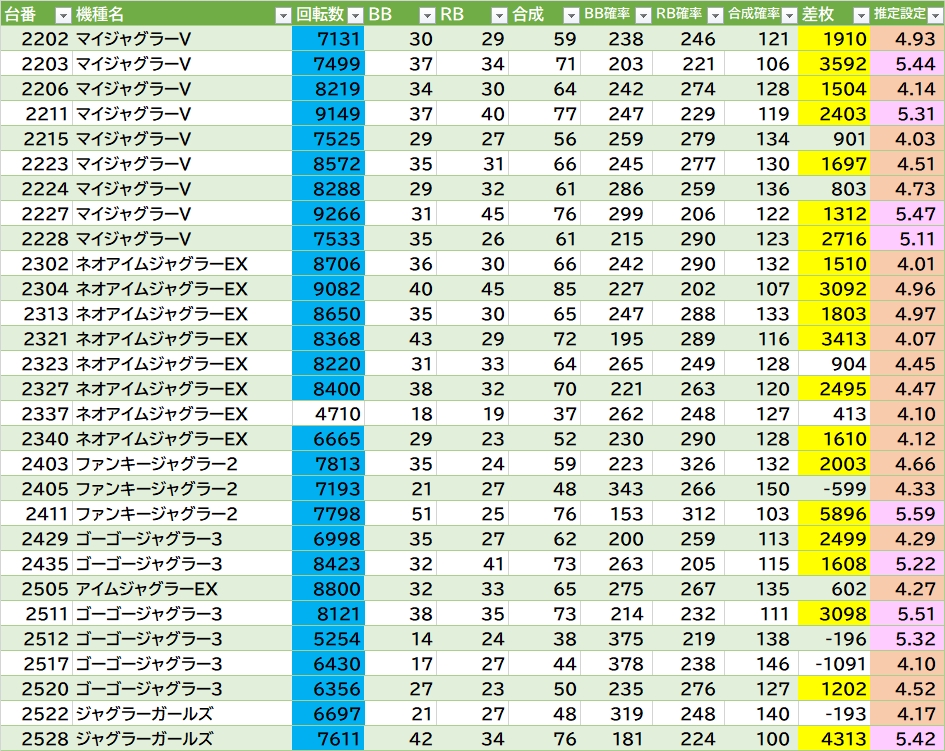The image size is (945, 751).
Task: Open the 合成 column filter dropdown
Action: pos(570,15)
